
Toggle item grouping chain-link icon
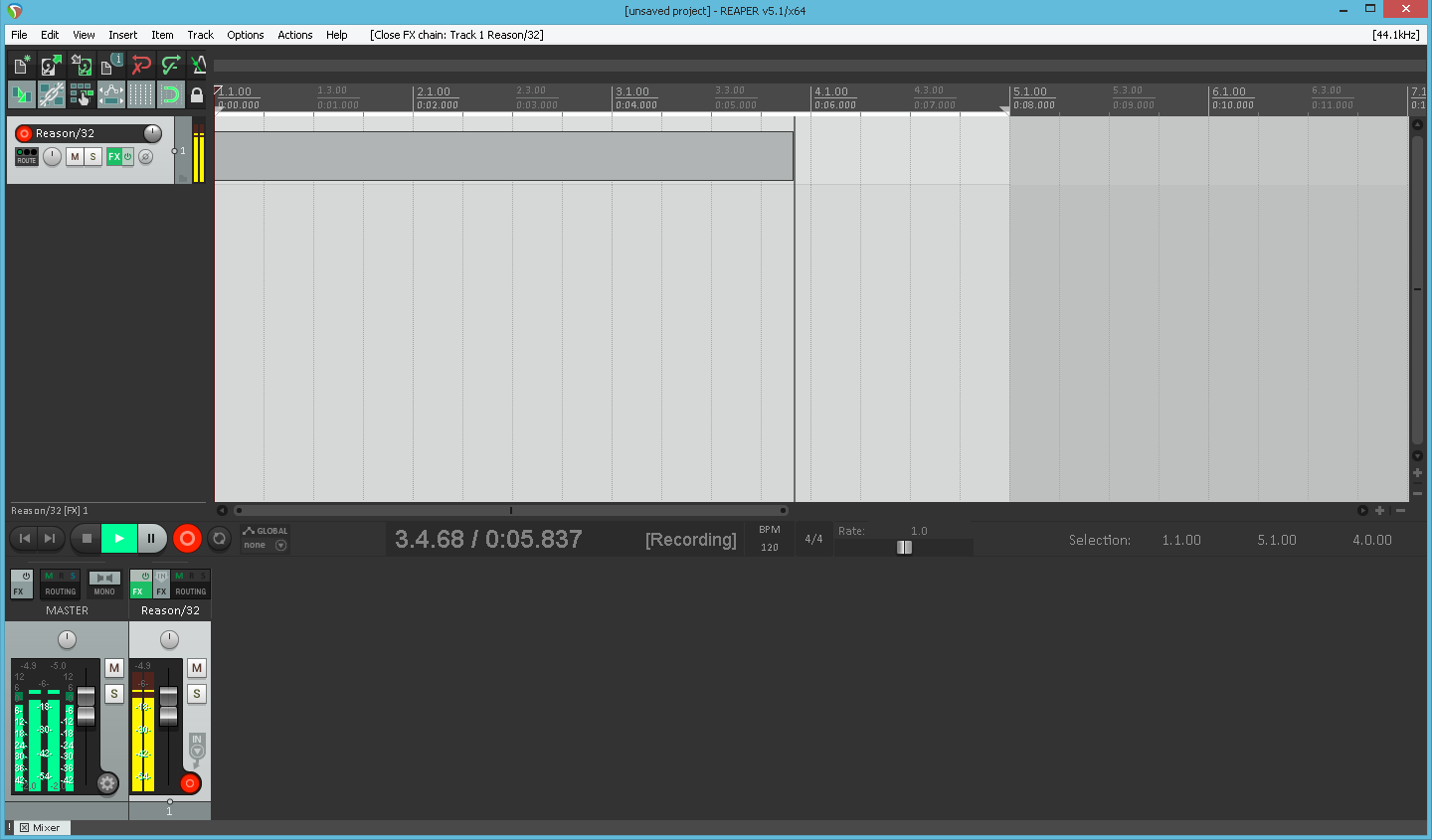pos(51,95)
